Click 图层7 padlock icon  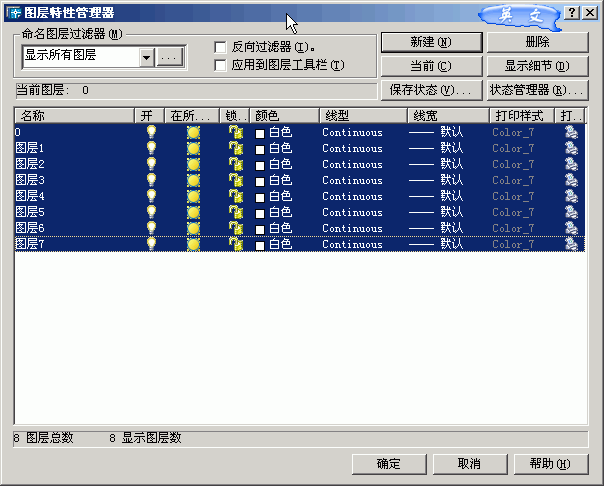click(x=236, y=244)
